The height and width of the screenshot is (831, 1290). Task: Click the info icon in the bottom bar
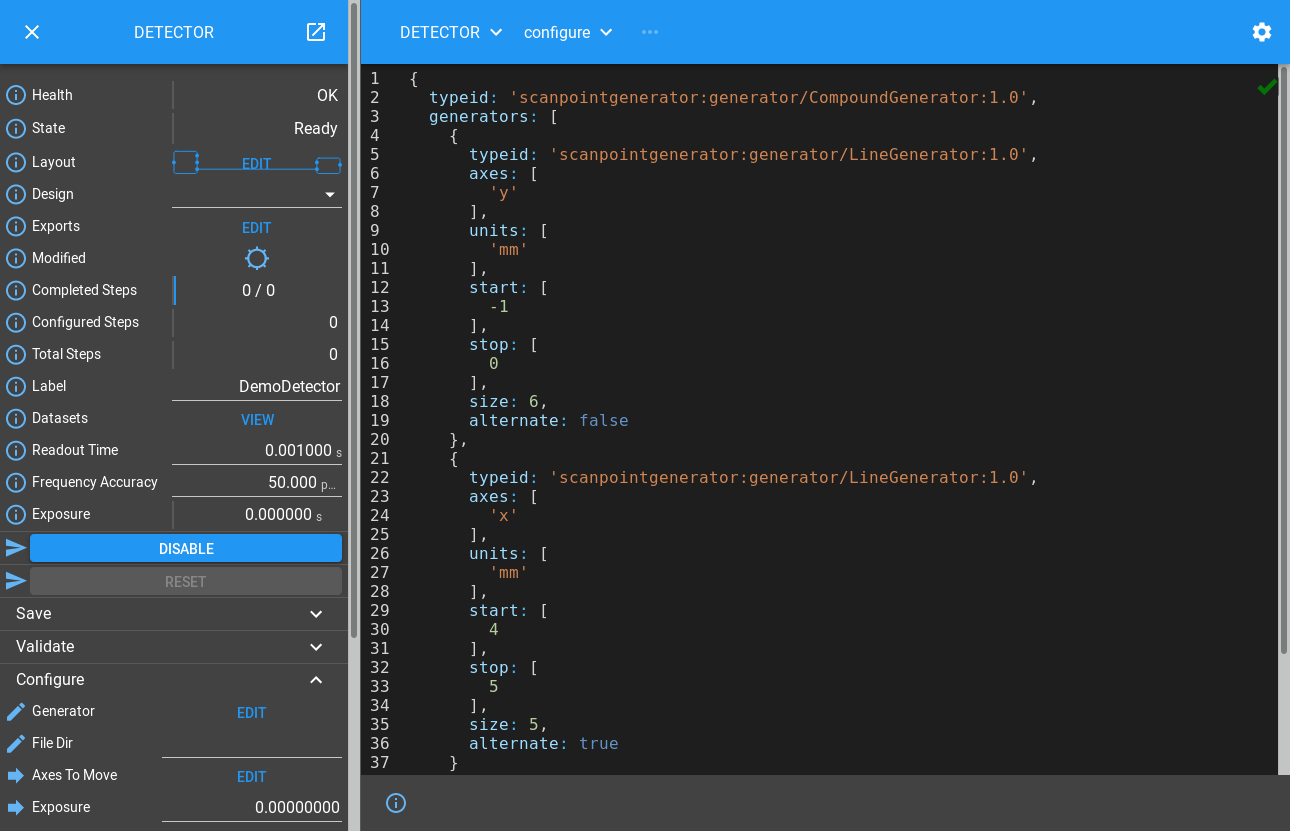click(396, 803)
